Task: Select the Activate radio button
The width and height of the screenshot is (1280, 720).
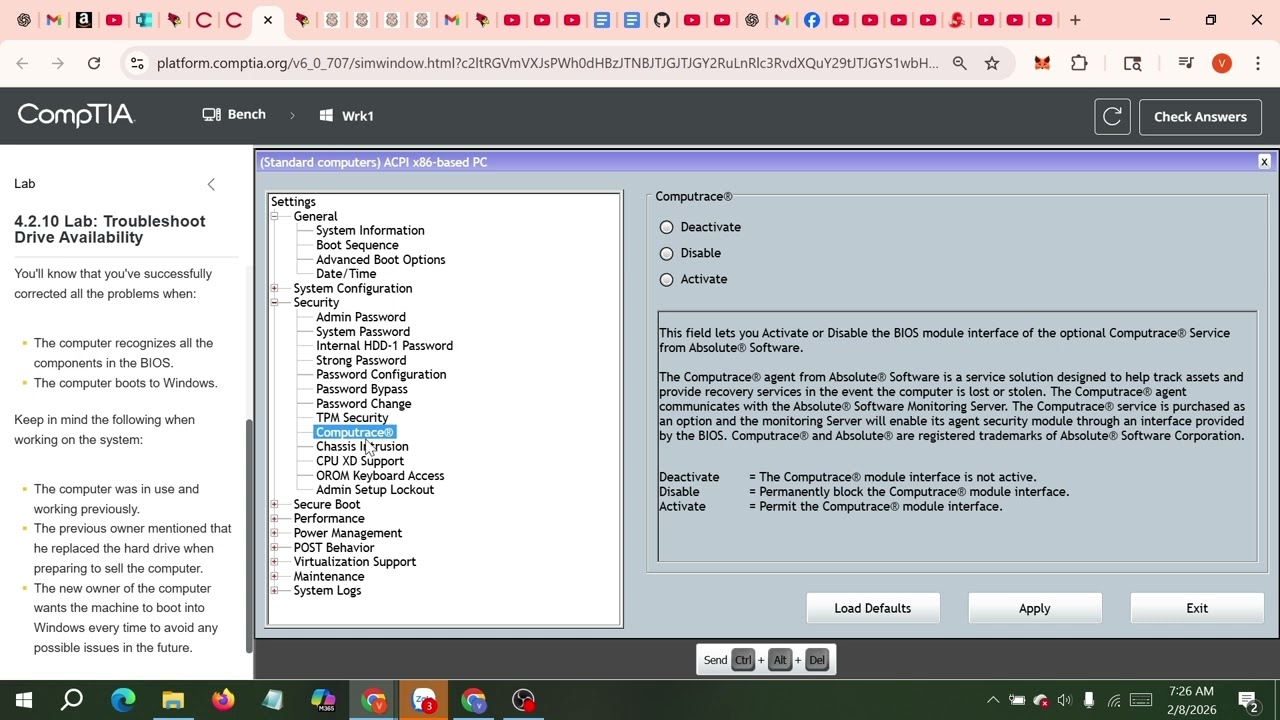Action: (x=667, y=279)
